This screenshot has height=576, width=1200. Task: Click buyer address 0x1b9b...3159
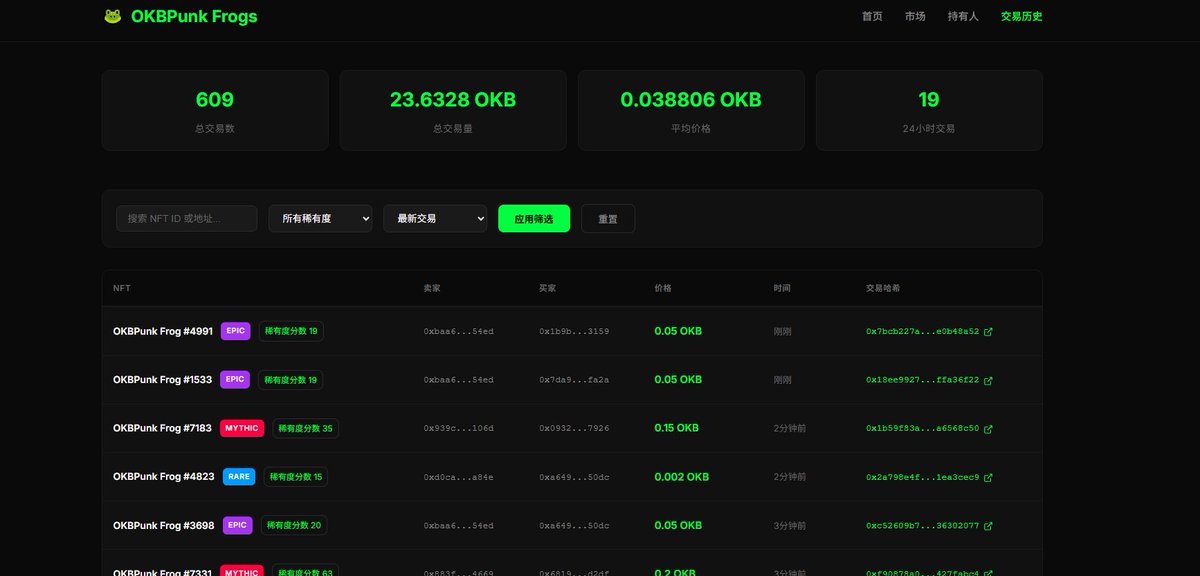coord(574,331)
